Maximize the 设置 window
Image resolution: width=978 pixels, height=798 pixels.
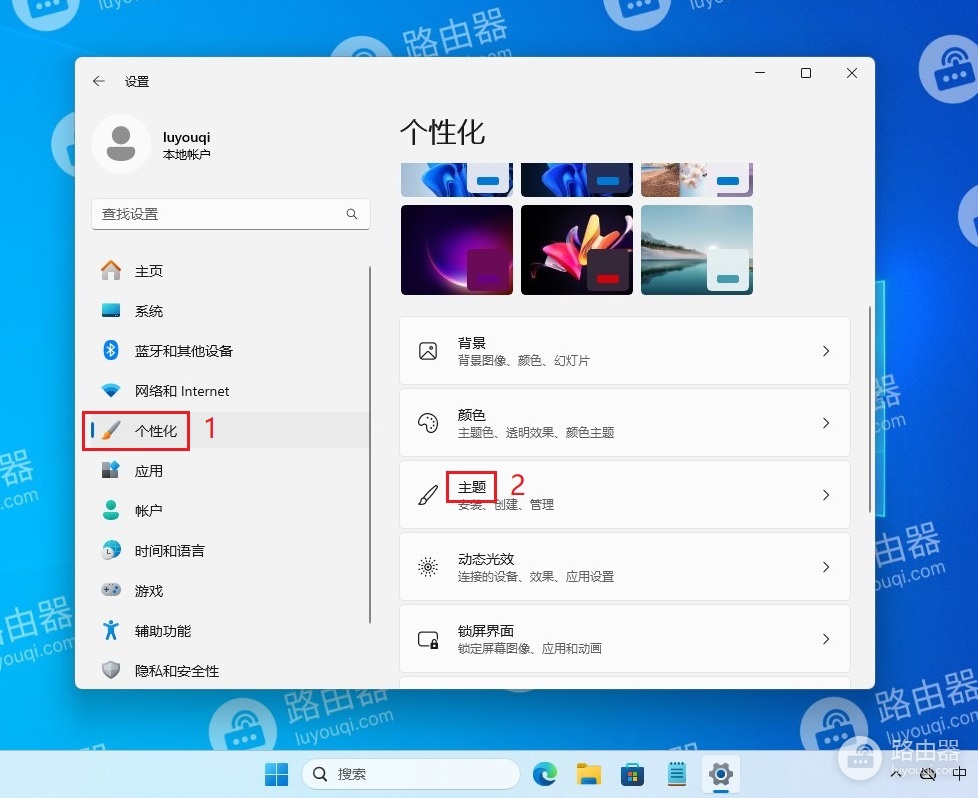(x=806, y=73)
